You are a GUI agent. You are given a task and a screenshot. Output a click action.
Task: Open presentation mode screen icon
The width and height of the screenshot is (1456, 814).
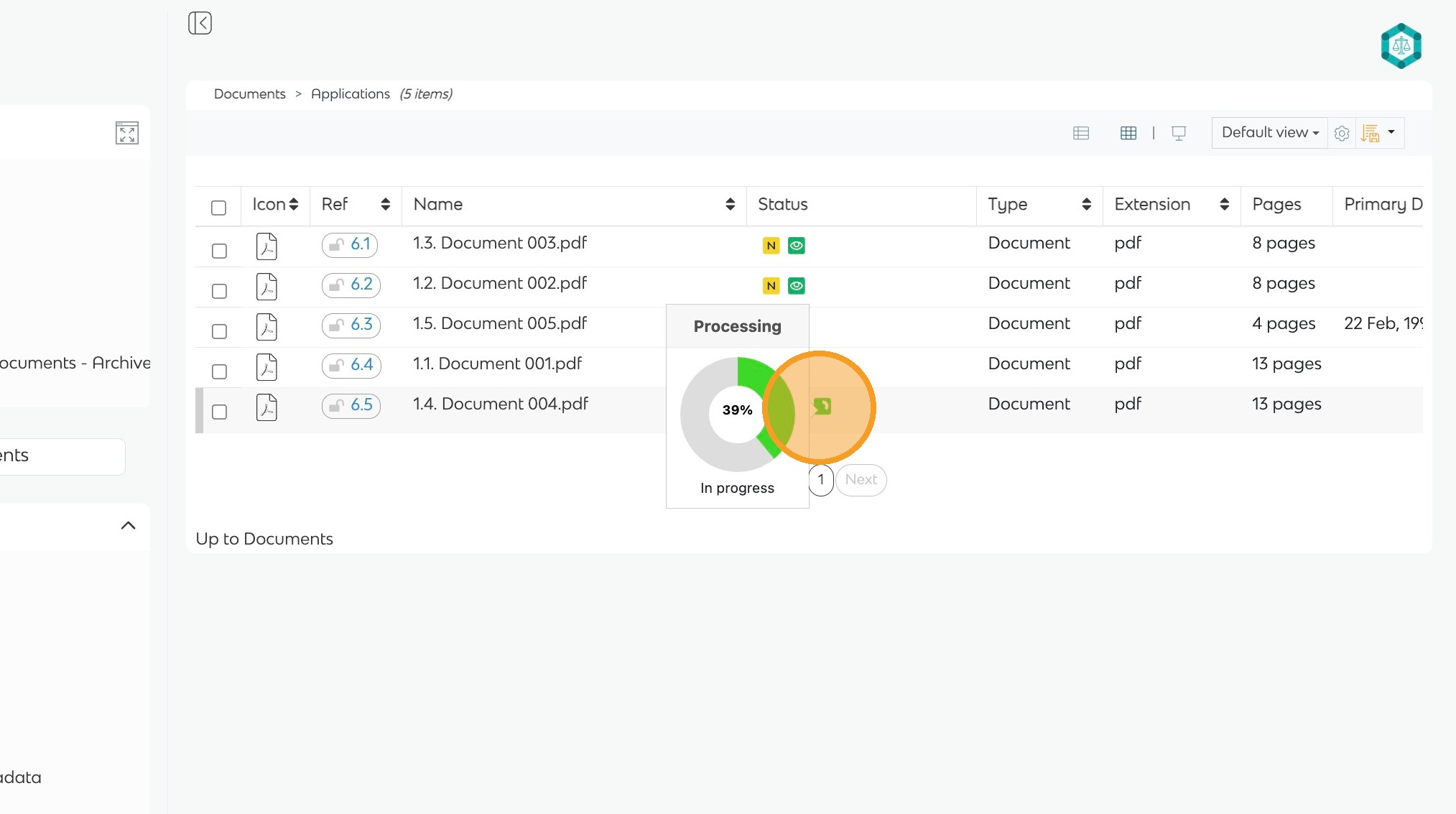(x=1179, y=133)
